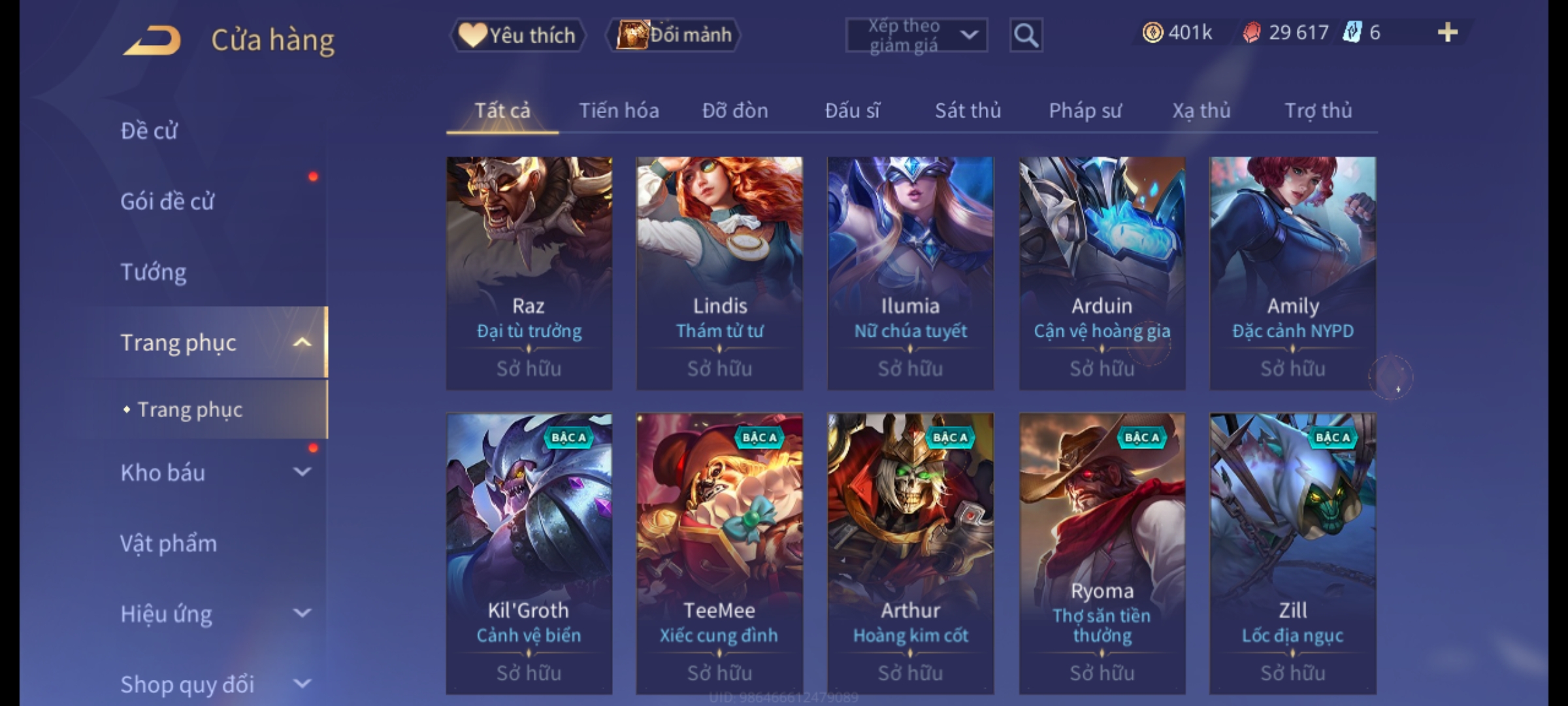Screen dimensions: 1568x706
Task: Tap the blue ticket icon showing 6
Action: (1352, 33)
